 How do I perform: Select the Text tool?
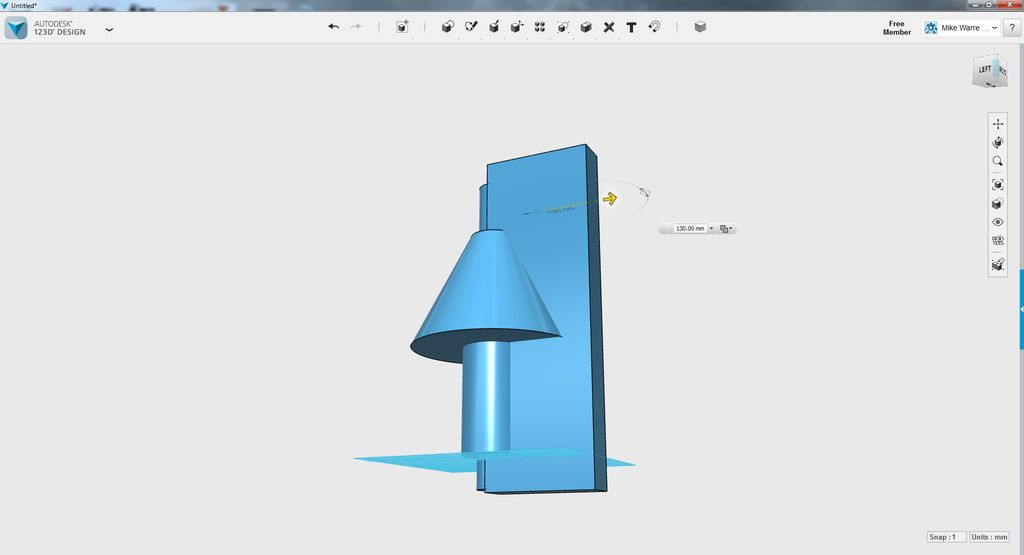(632, 27)
